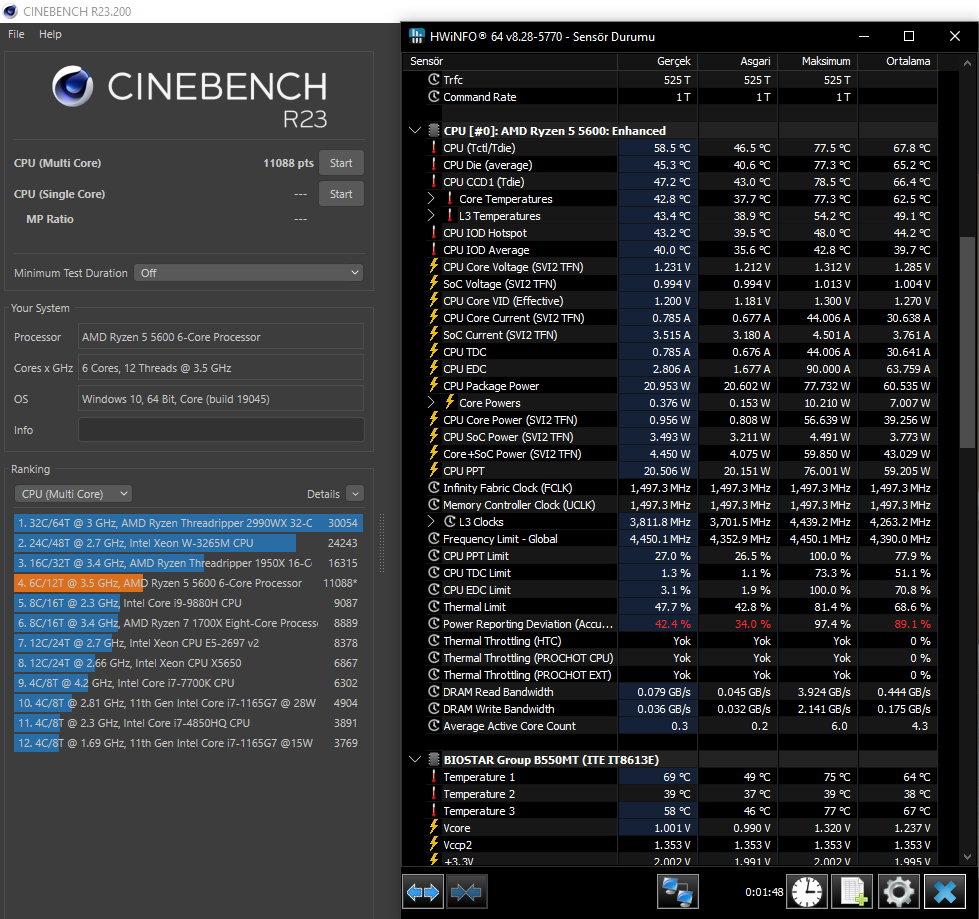Click clock icon of Average Active Core Count
The width and height of the screenshot is (979, 919).
(434, 725)
